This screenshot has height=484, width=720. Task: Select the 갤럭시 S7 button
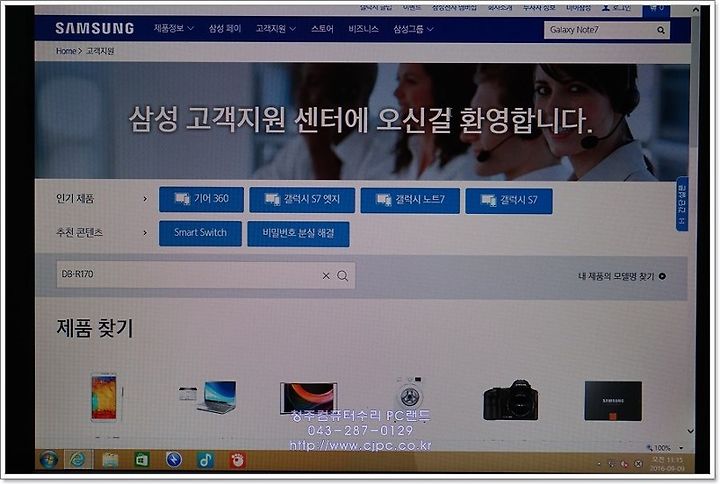(509, 201)
